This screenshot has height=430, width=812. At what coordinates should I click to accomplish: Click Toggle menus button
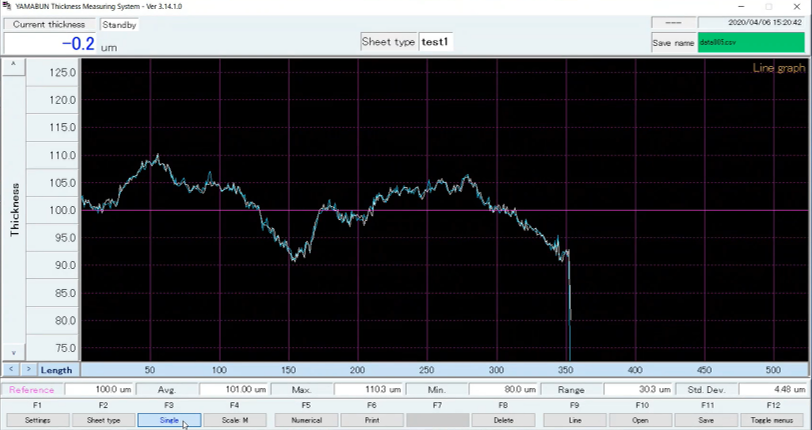click(x=773, y=421)
